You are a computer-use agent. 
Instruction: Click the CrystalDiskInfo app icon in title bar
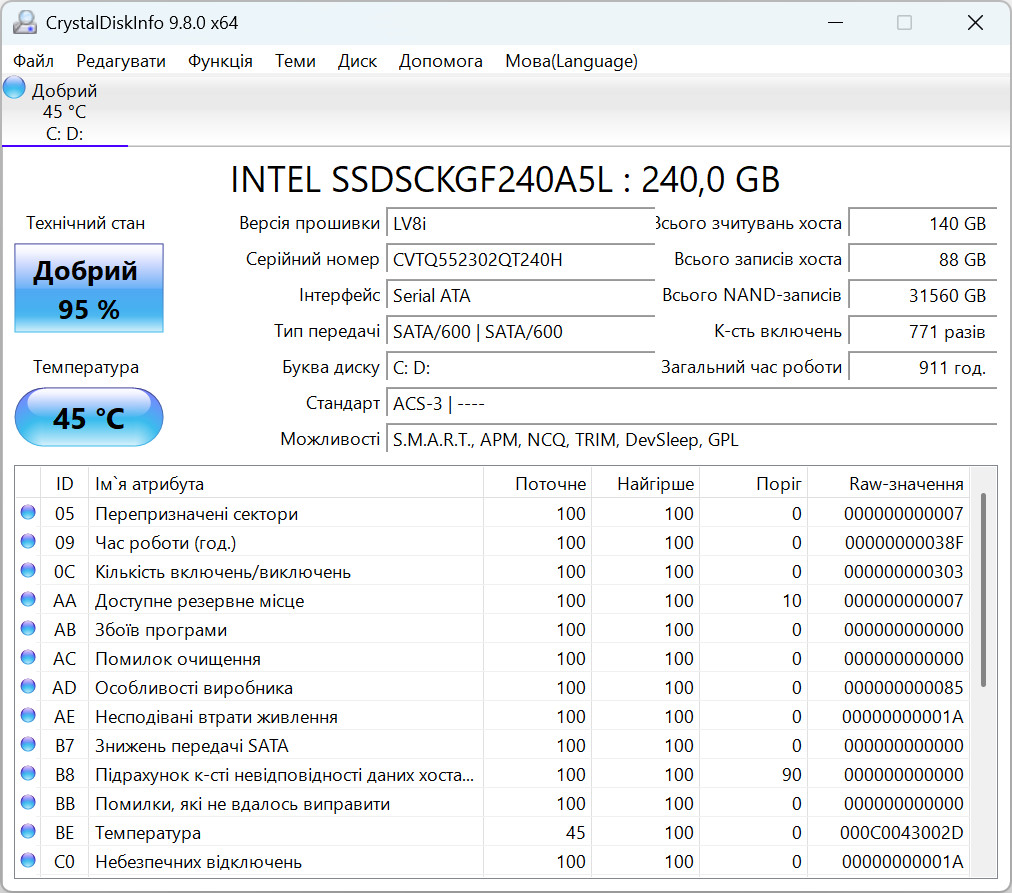(25, 23)
